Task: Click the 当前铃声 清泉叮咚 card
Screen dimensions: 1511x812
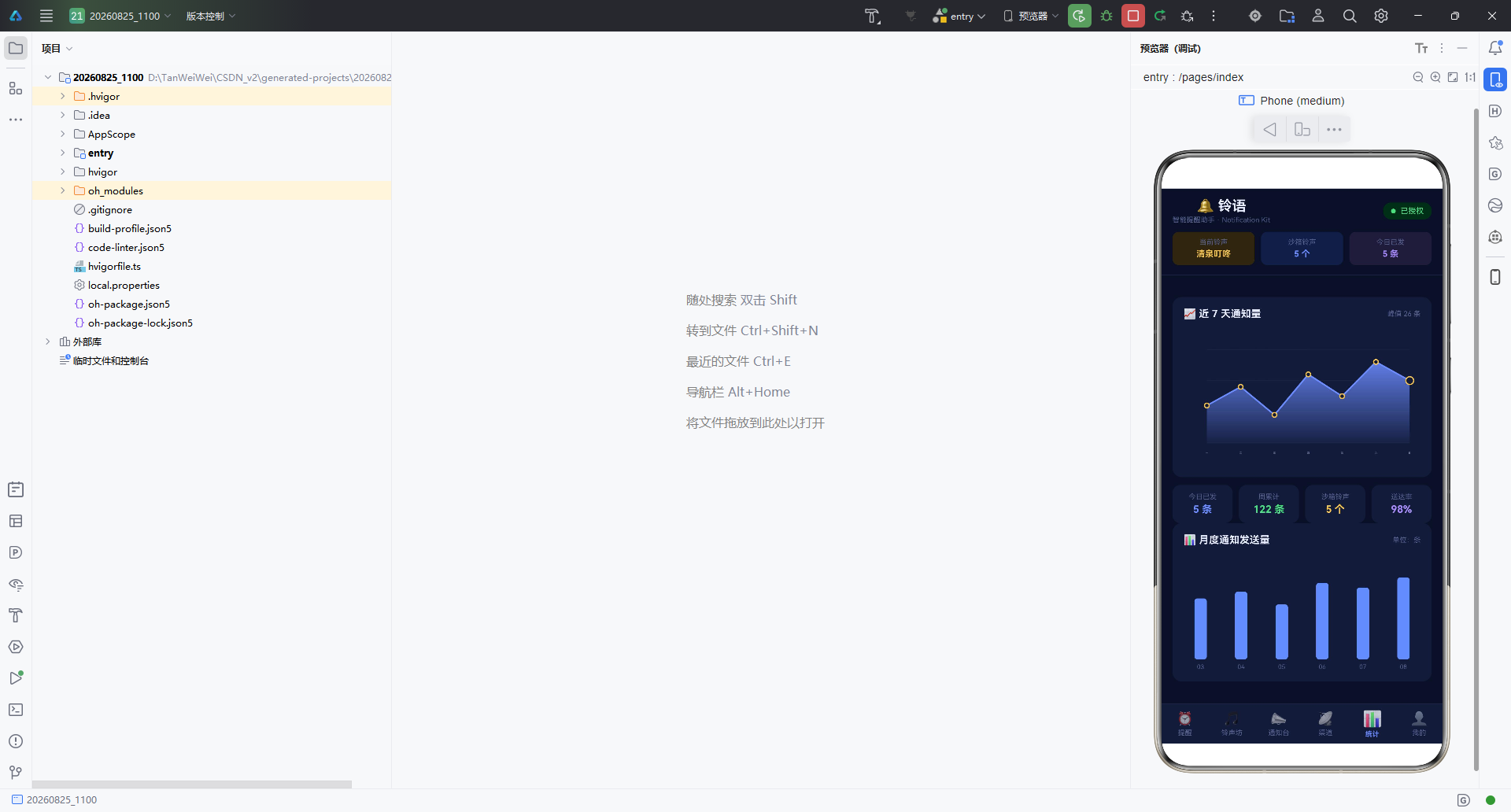Action: (x=1214, y=248)
